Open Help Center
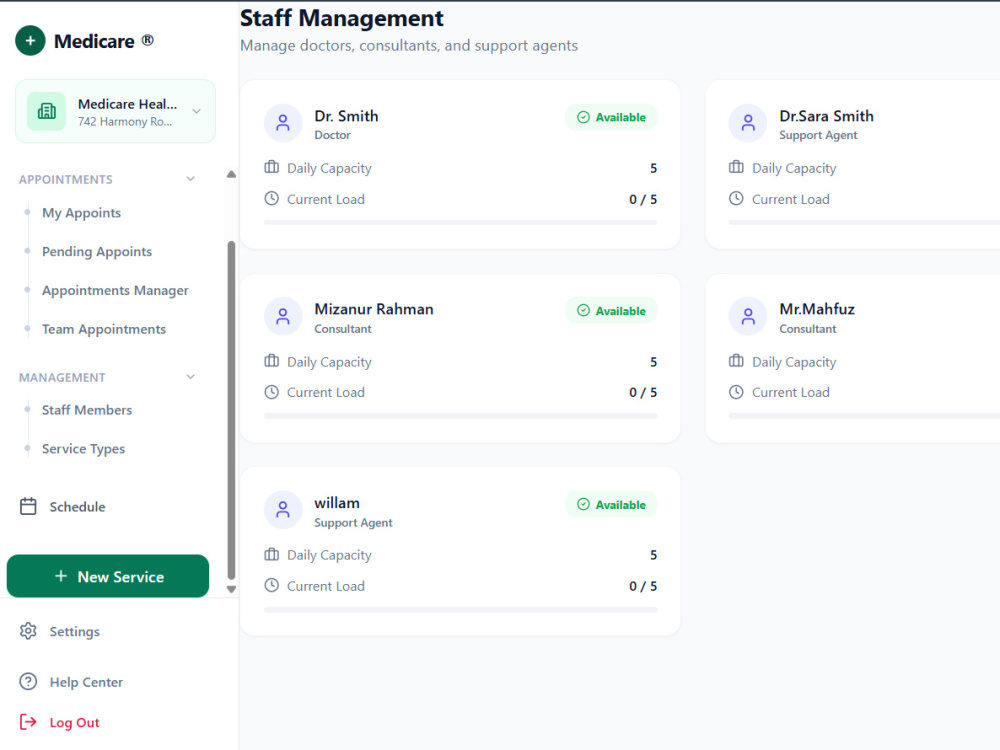Screen dimensions: 1000x750 [86, 682]
